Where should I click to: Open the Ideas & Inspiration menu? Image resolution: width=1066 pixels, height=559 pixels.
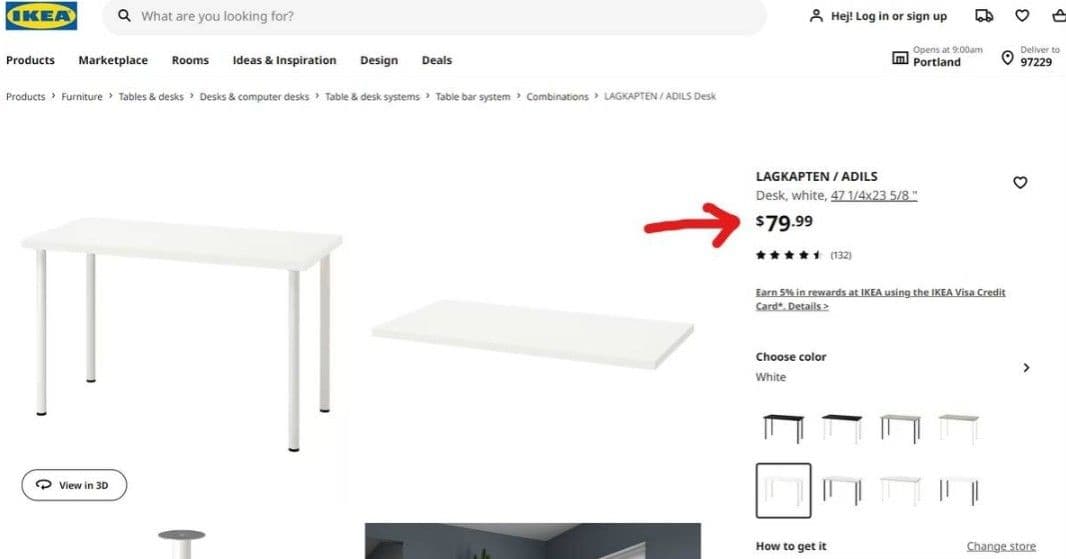pyautogui.click(x=284, y=60)
